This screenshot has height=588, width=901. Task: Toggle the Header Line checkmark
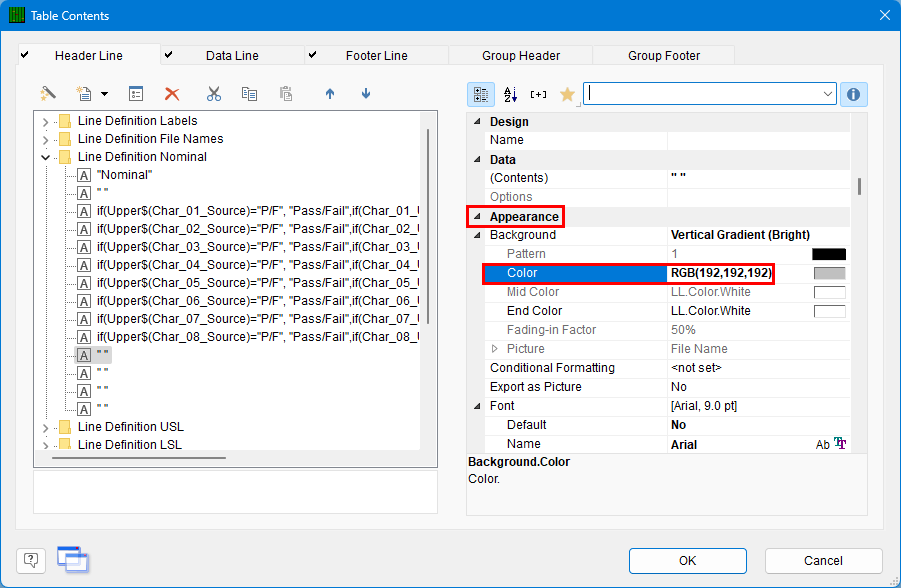coord(25,55)
